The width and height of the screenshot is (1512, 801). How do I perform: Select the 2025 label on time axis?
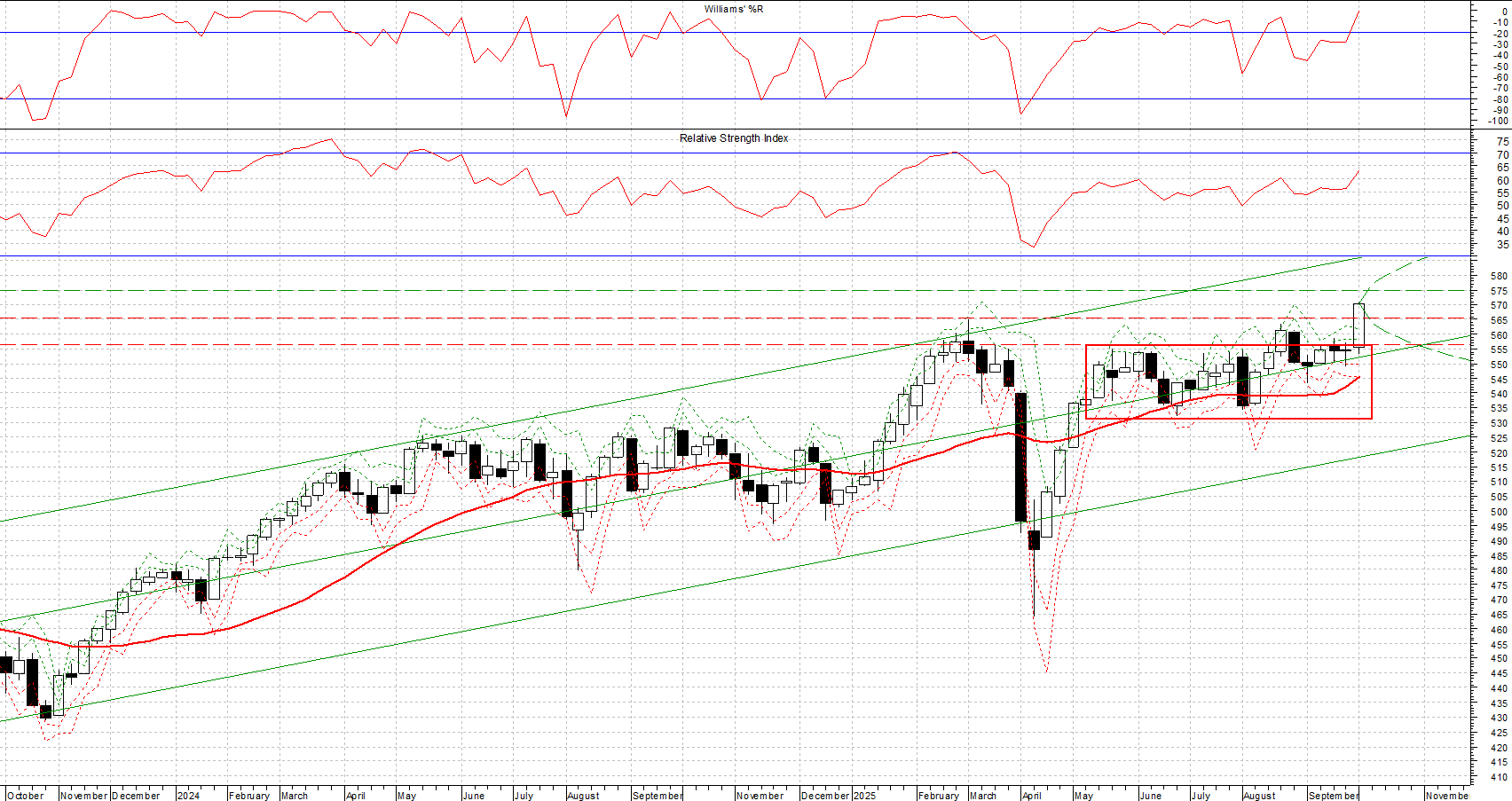tap(864, 796)
